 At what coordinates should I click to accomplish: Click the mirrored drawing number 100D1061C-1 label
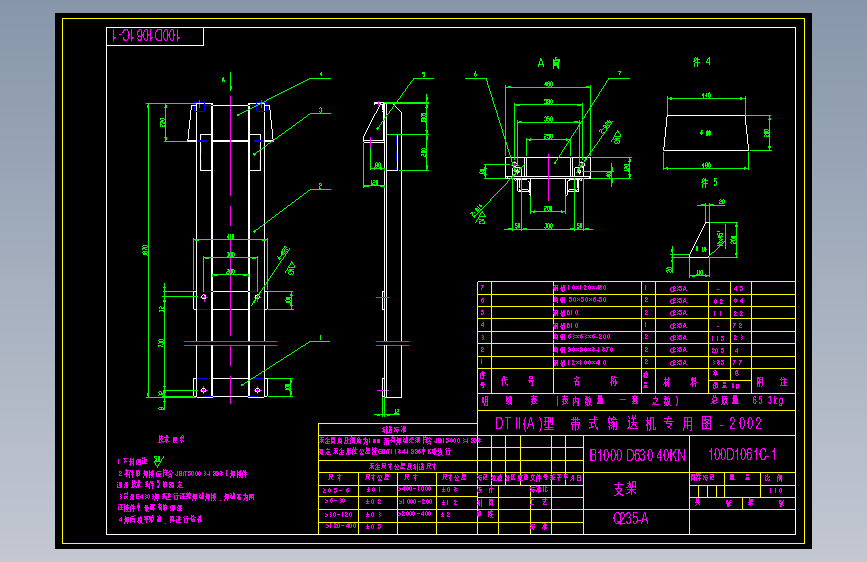[147, 35]
